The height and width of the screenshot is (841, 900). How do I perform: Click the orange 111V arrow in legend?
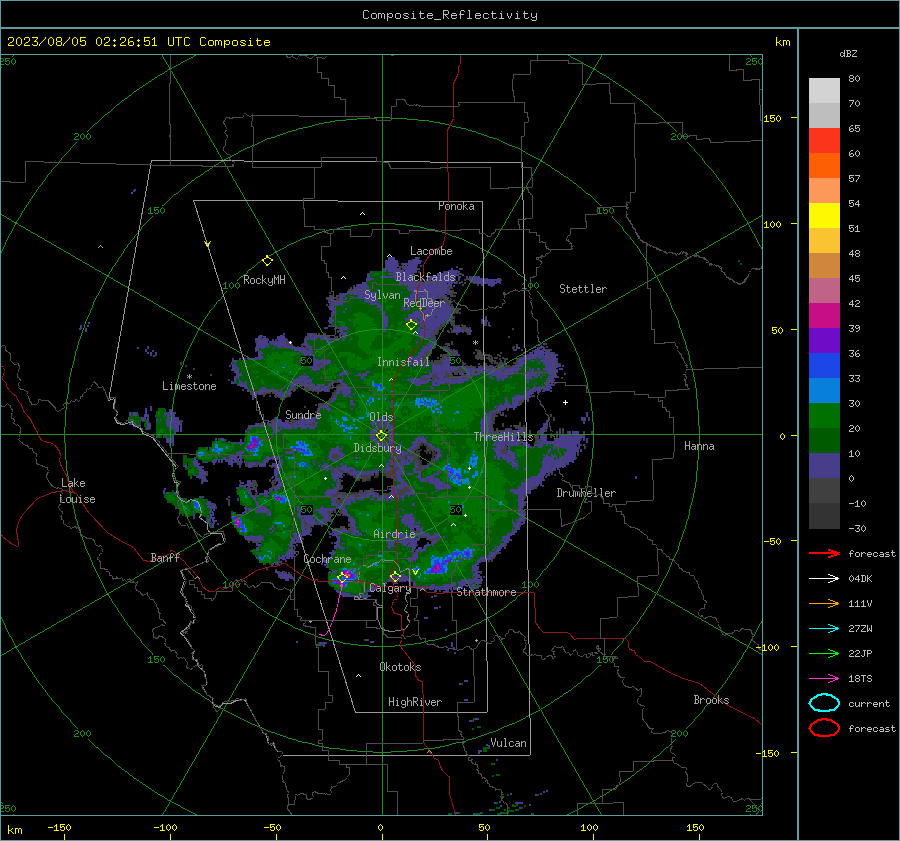coord(824,603)
